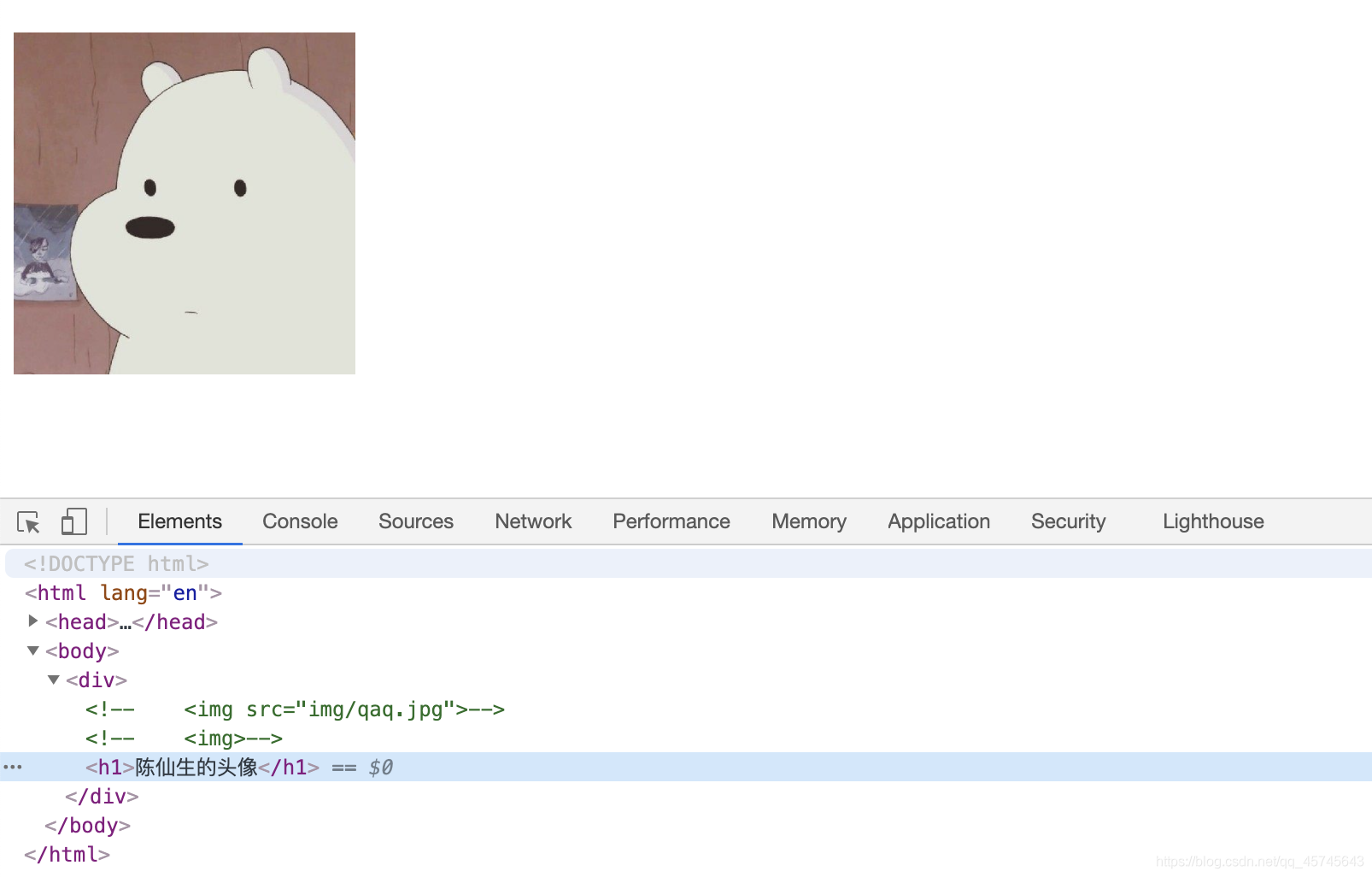
Task: Select the closing div tag
Action: coord(102,797)
